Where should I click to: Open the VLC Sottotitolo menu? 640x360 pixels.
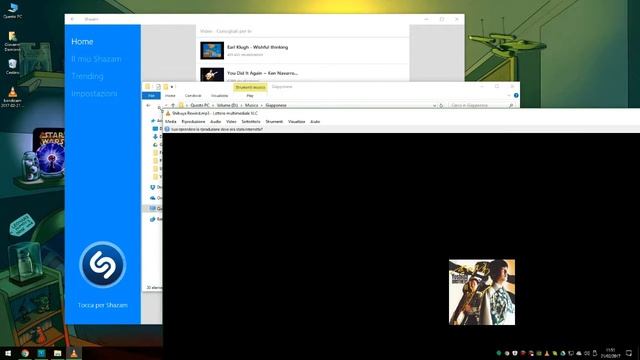(251, 122)
